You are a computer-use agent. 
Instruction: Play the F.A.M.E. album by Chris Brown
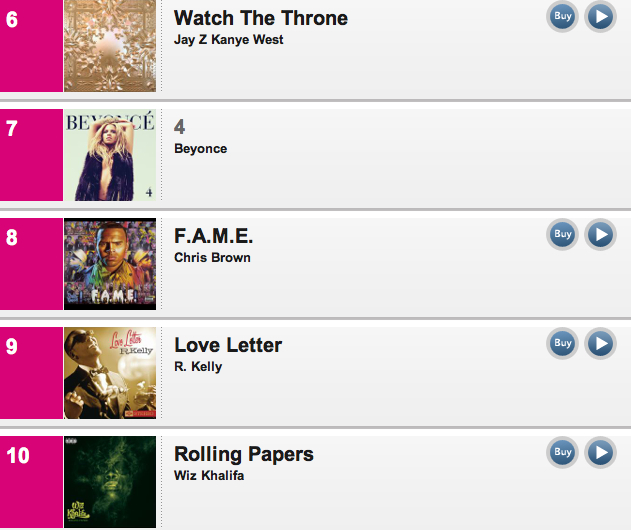click(600, 235)
